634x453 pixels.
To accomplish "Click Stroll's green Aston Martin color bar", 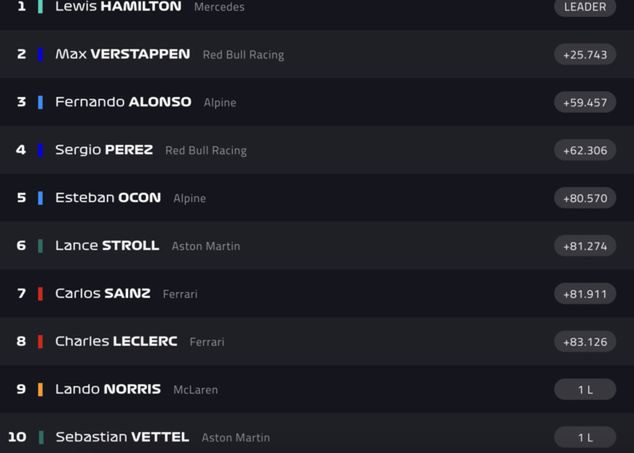I will (x=40, y=246).
